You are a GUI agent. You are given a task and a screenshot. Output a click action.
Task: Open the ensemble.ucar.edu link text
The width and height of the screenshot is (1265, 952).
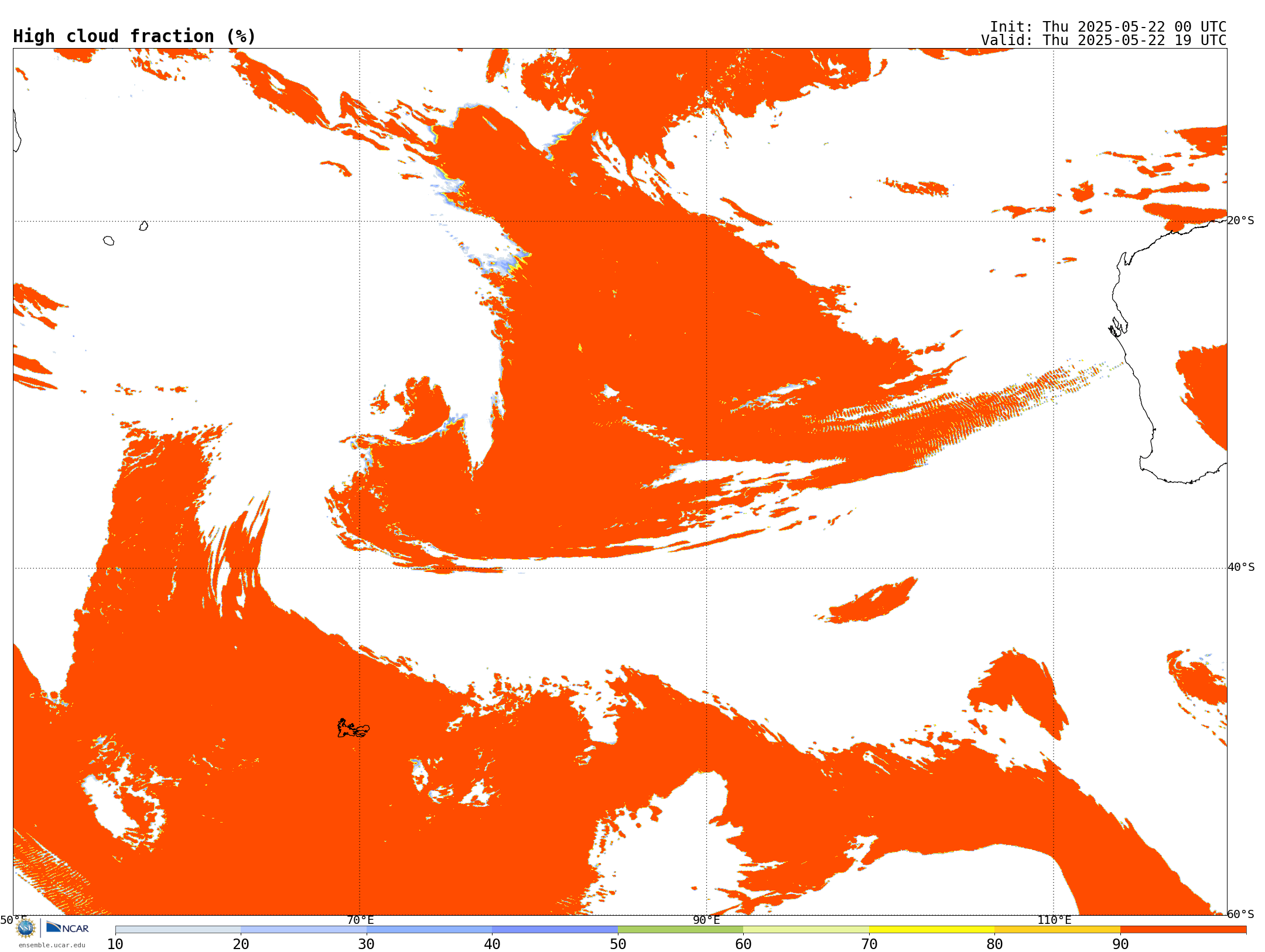[52, 945]
